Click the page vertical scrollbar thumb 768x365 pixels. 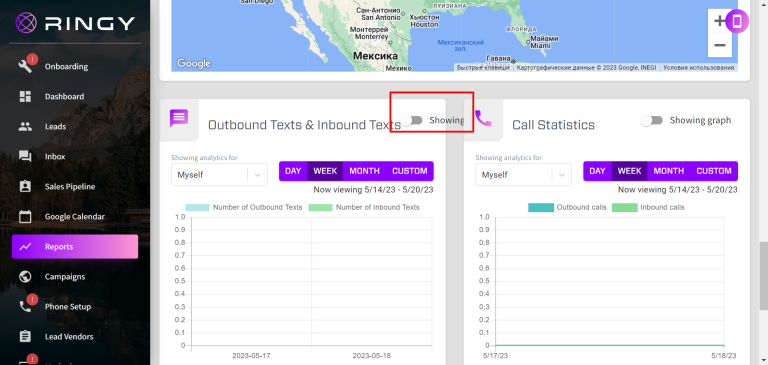tap(764, 275)
